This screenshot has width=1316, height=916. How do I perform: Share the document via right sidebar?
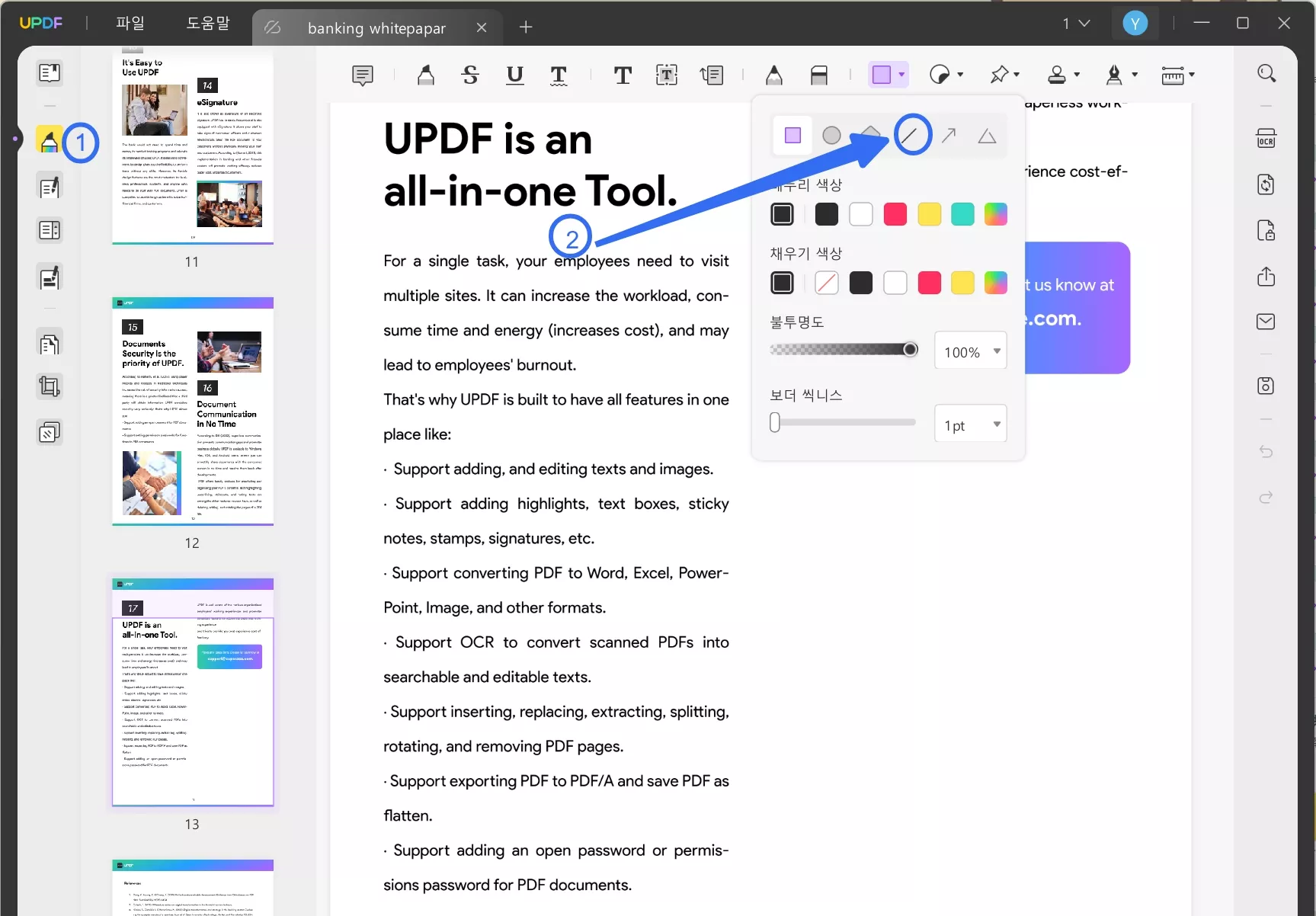coord(1266,276)
